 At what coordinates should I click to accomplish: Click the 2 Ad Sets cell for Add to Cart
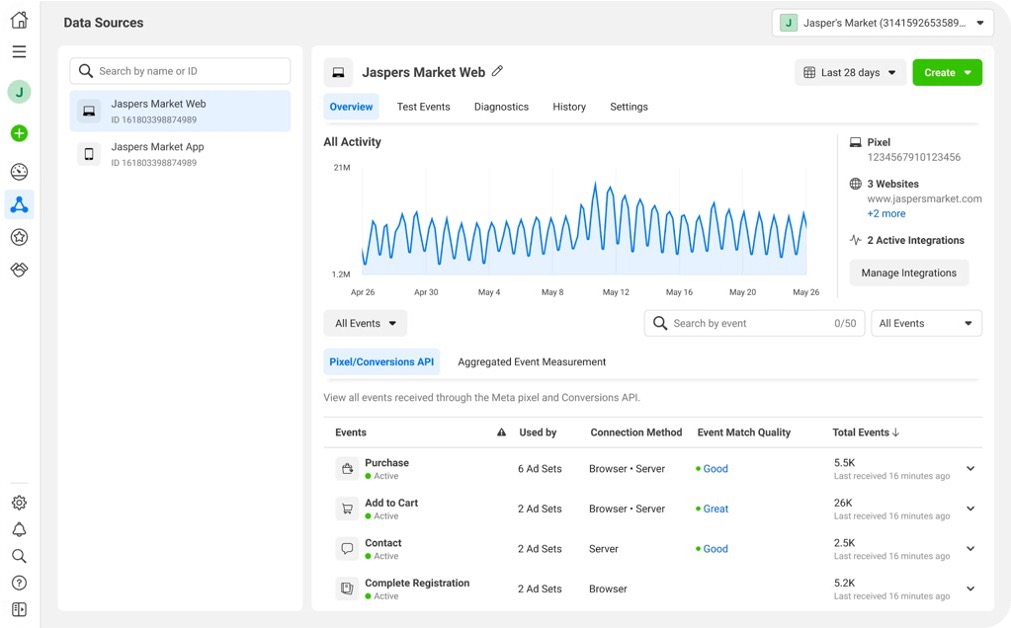(540, 509)
